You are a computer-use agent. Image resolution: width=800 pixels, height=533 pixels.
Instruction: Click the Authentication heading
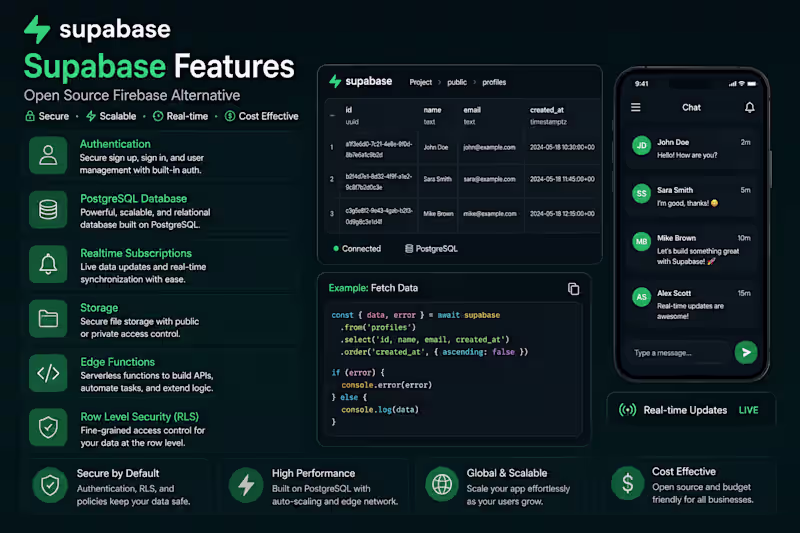click(x=115, y=144)
